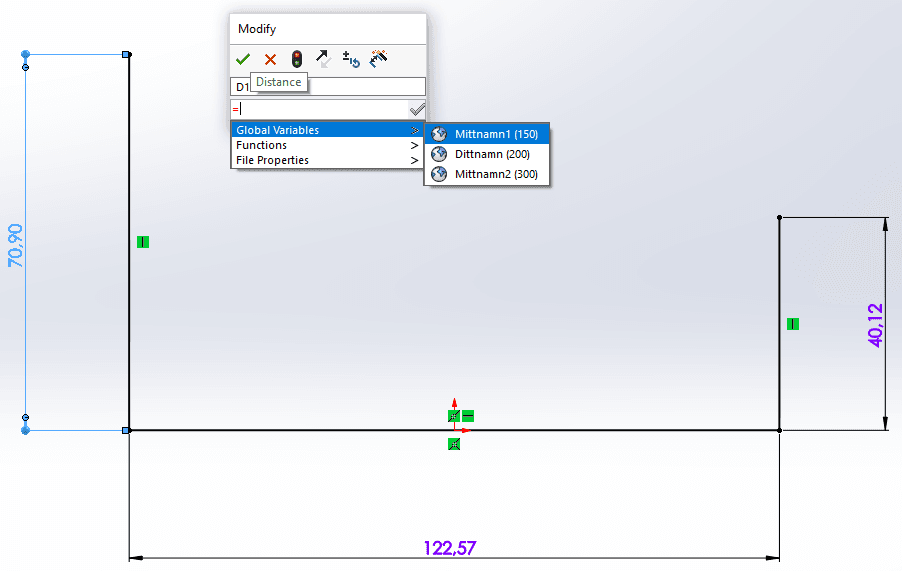Select the 122,57 horizontal dimension
Viewport: 902px width, 571px height.
[x=451, y=548]
